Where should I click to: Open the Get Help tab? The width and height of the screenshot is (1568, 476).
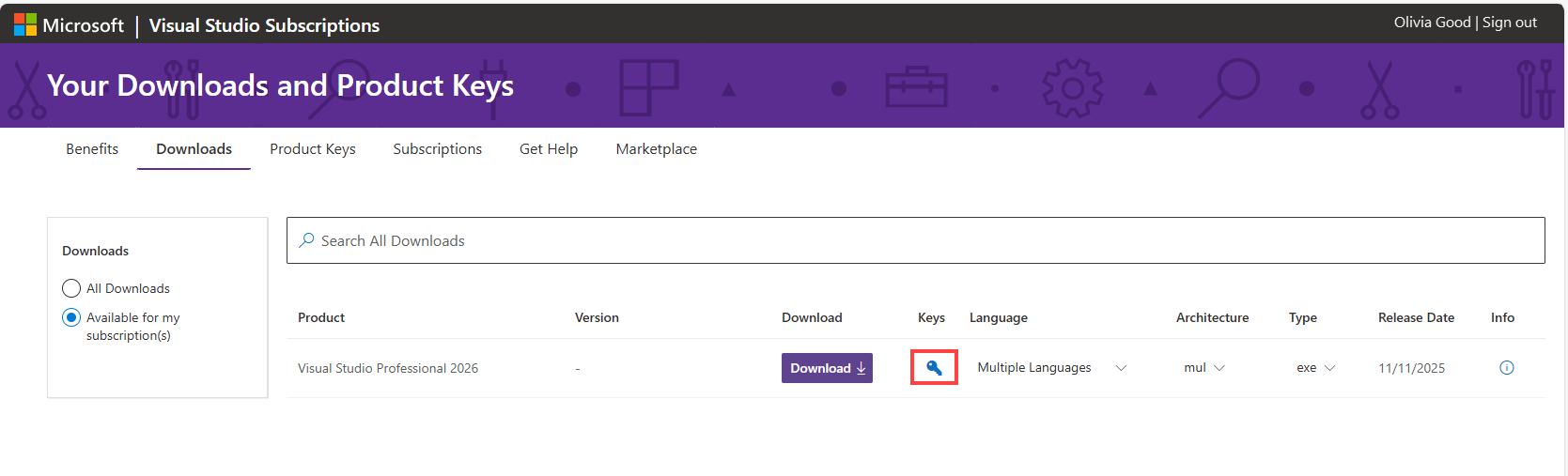(549, 149)
